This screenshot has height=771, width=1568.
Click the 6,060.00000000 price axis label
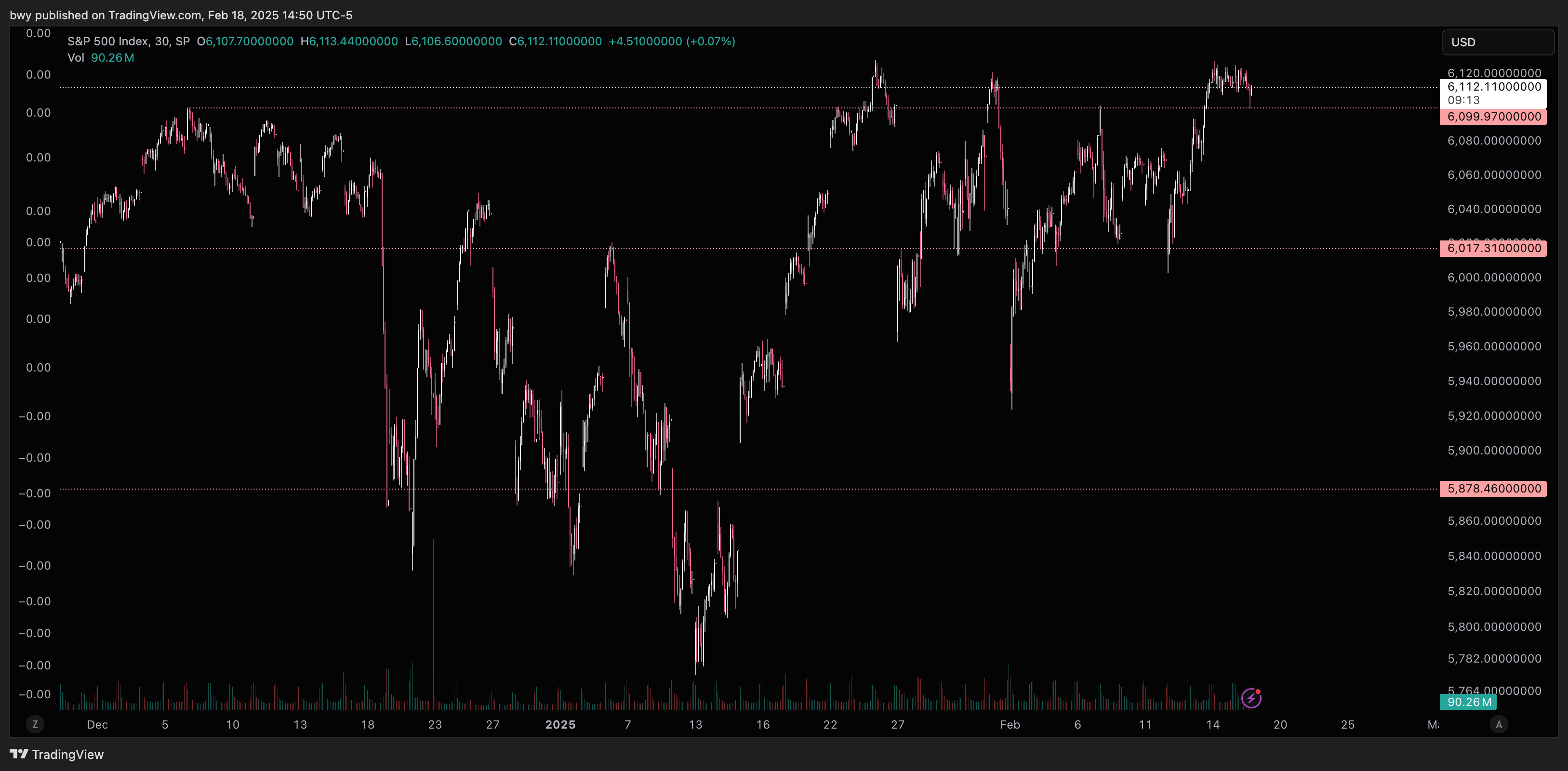pos(1494,174)
